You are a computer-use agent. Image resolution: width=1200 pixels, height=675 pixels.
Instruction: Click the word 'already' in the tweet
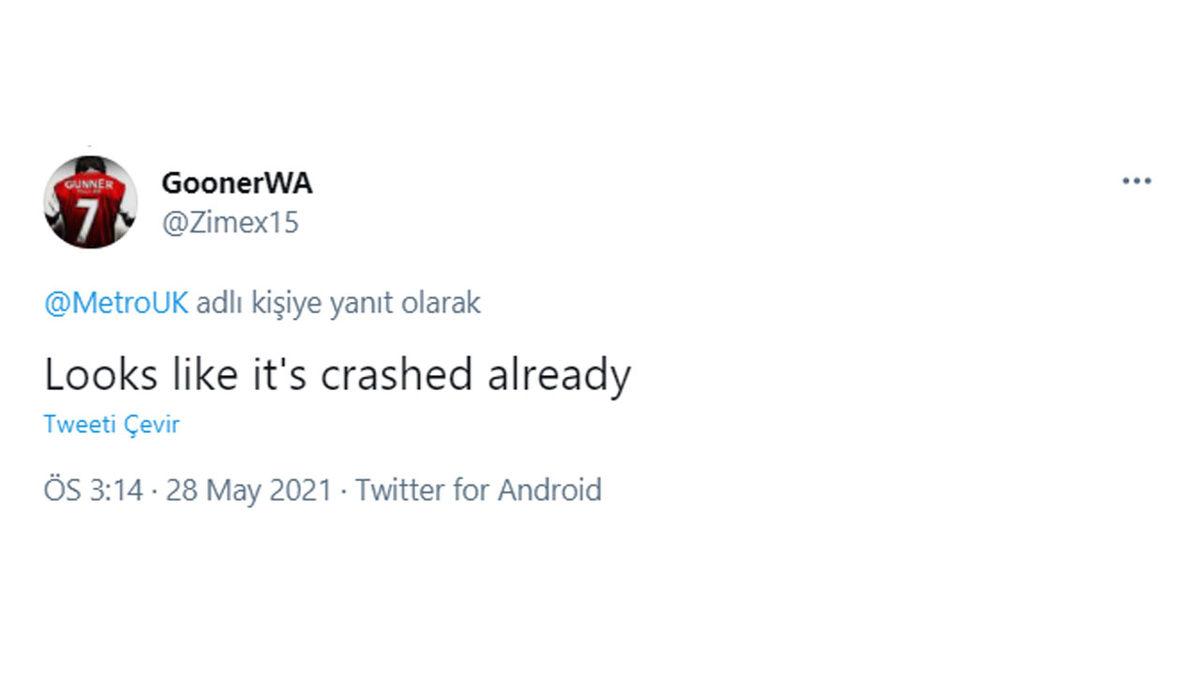558,376
